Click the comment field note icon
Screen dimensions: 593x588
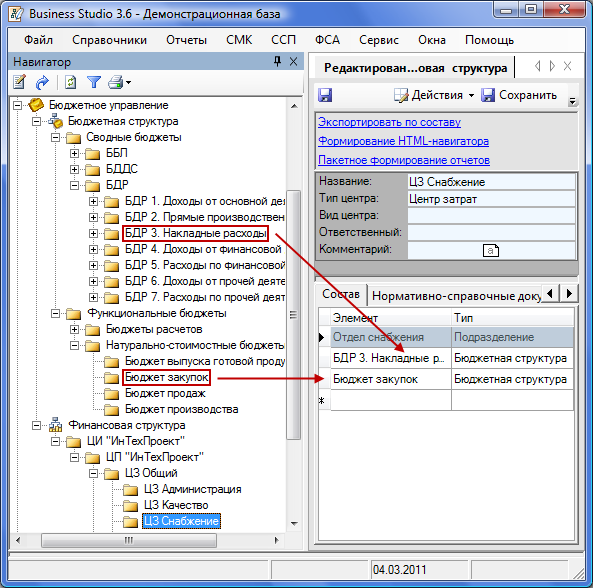491,250
